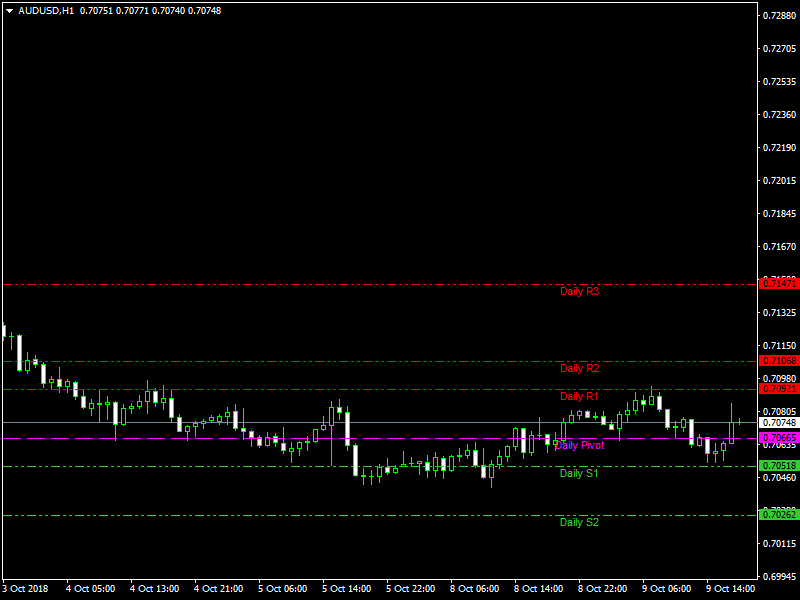Click the red 0.71471 price tag
The width and height of the screenshot is (800, 600).
click(x=779, y=284)
